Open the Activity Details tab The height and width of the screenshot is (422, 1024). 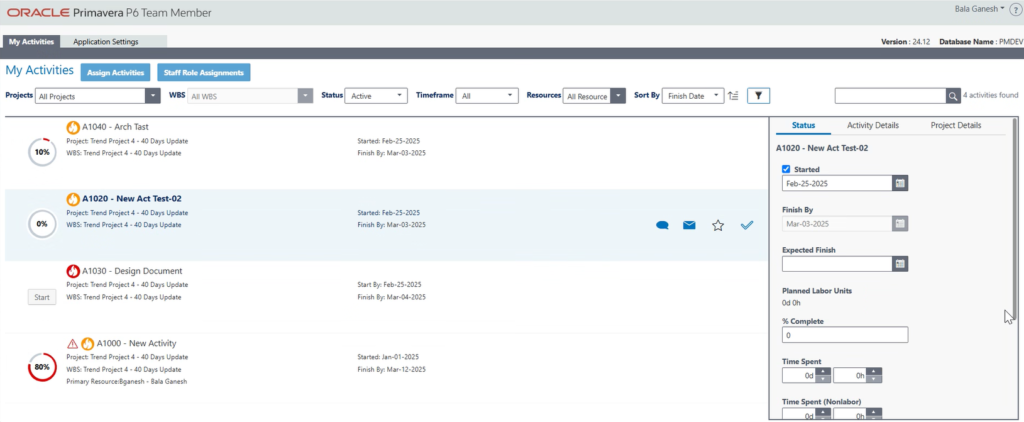click(x=873, y=125)
